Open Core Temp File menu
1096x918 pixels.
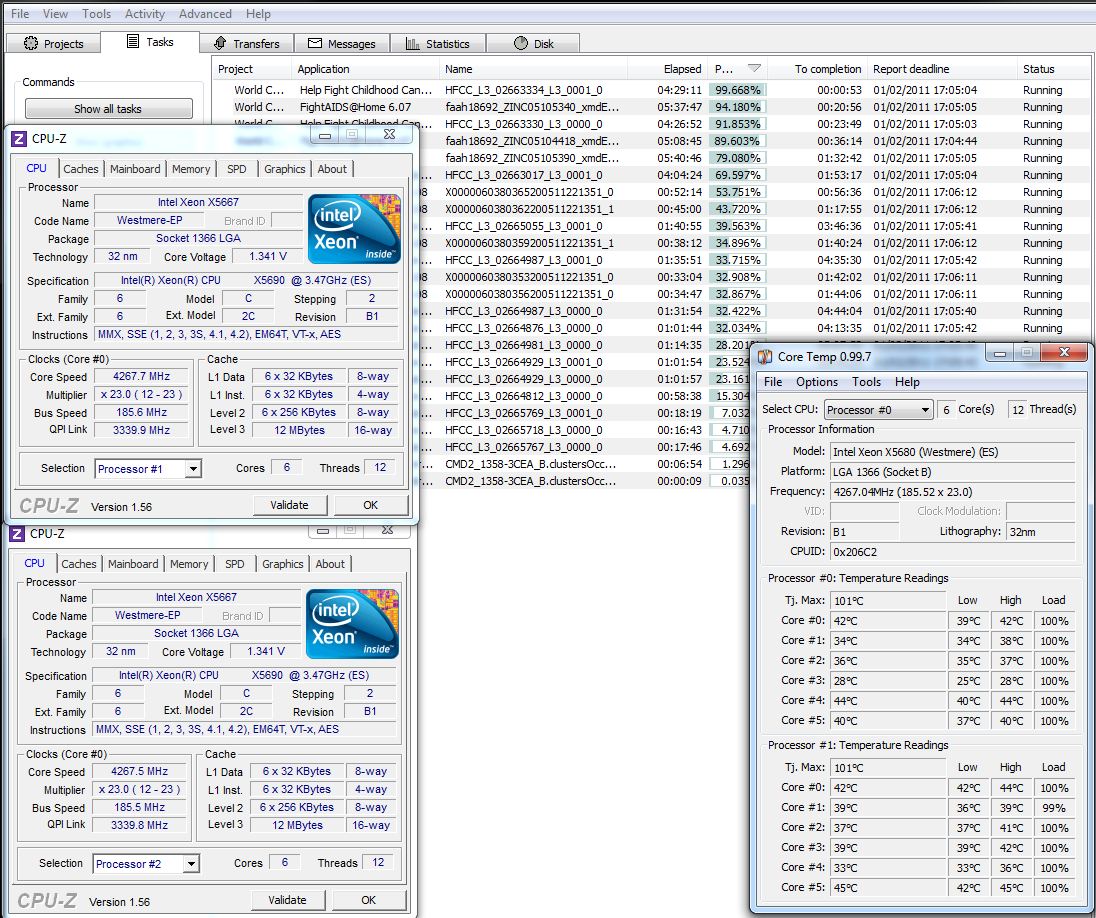[x=772, y=382]
